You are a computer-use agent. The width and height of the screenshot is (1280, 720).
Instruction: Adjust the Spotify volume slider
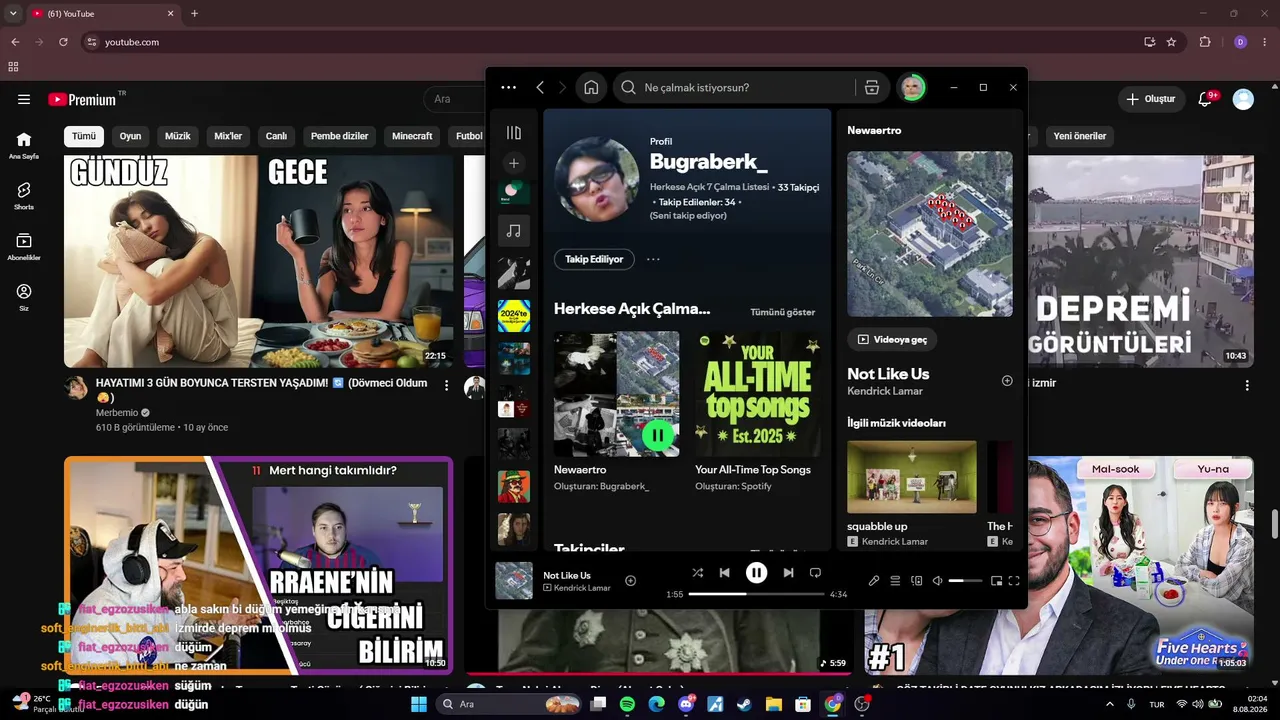pyautogui.click(x=965, y=581)
